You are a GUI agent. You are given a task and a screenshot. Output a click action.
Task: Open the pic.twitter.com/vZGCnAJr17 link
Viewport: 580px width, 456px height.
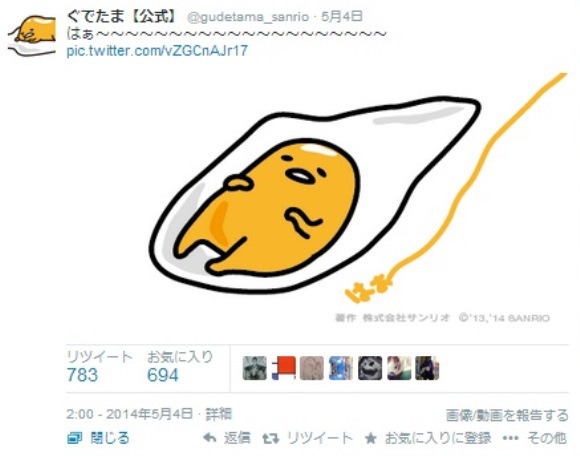pyautogui.click(x=157, y=51)
